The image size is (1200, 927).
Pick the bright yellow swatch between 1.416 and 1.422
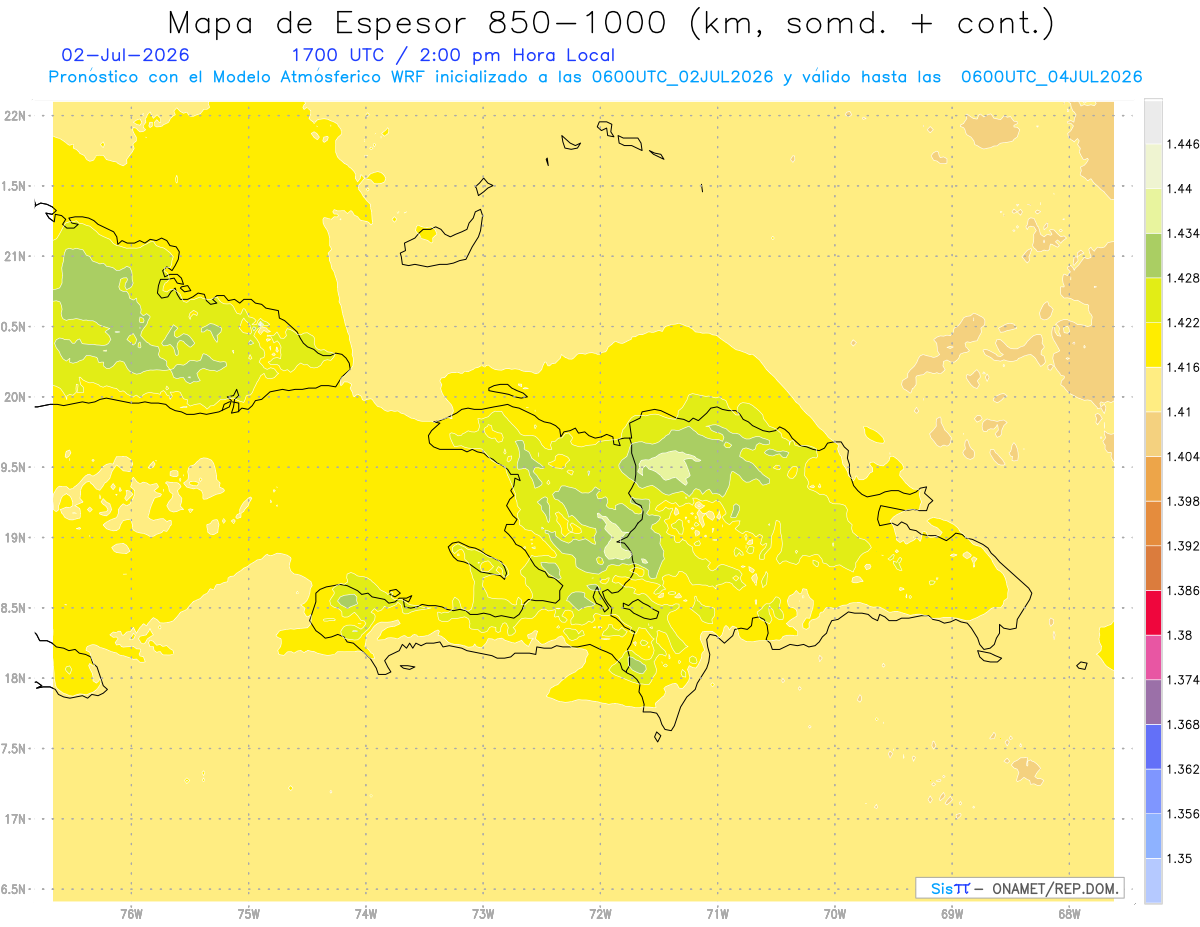[1153, 344]
